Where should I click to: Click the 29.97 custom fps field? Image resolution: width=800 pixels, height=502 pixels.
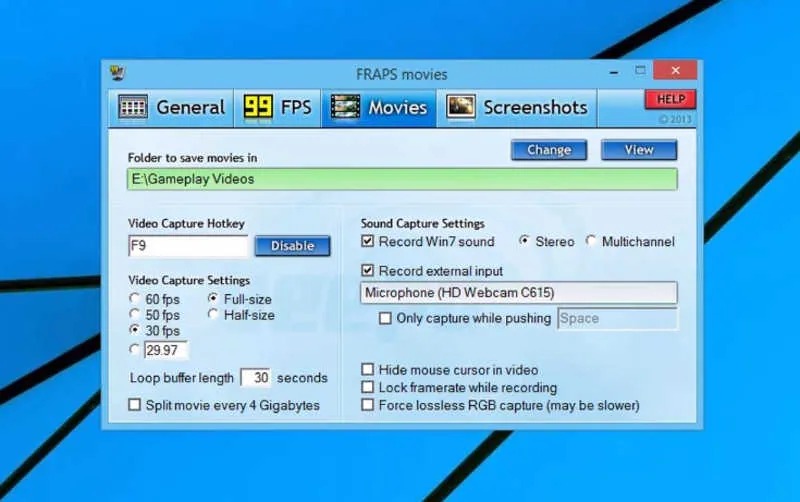point(166,350)
